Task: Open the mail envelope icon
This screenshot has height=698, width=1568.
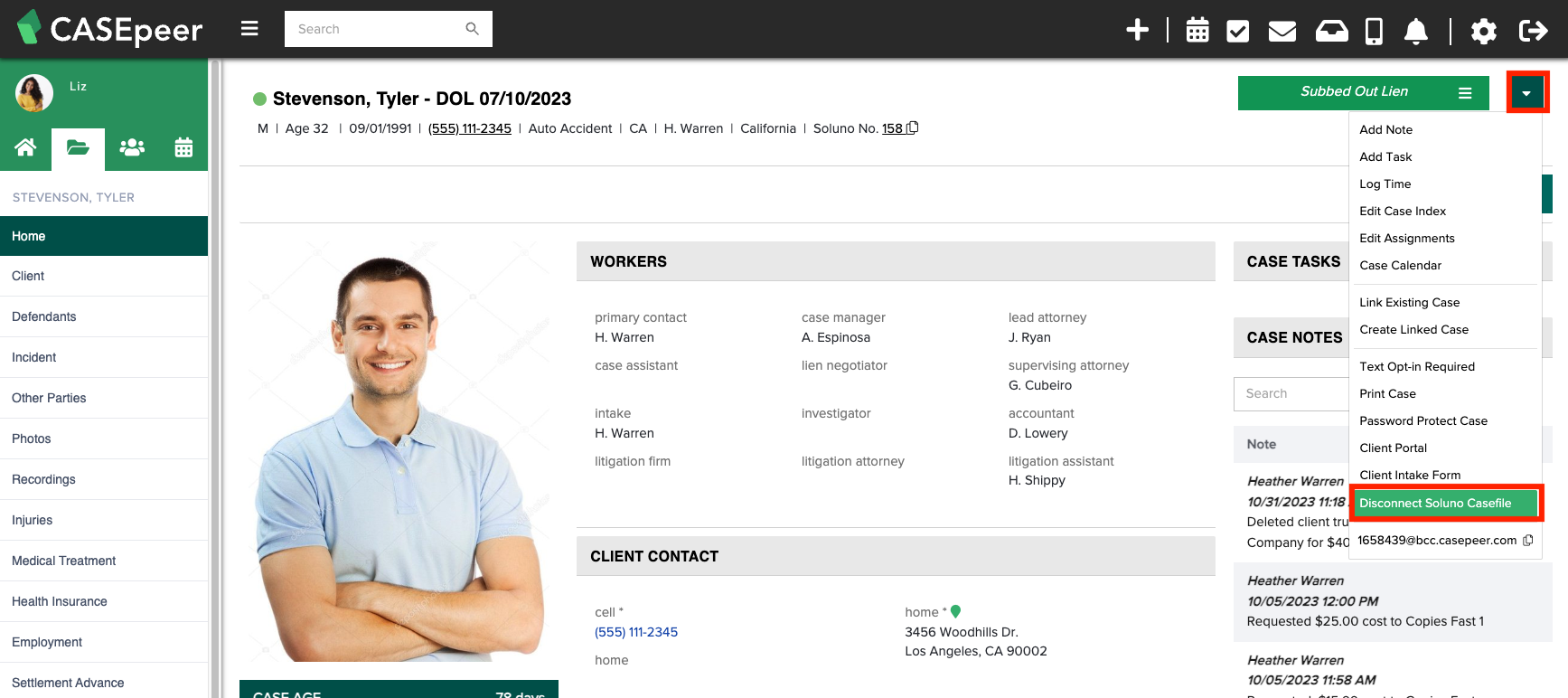Action: (1282, 31)
